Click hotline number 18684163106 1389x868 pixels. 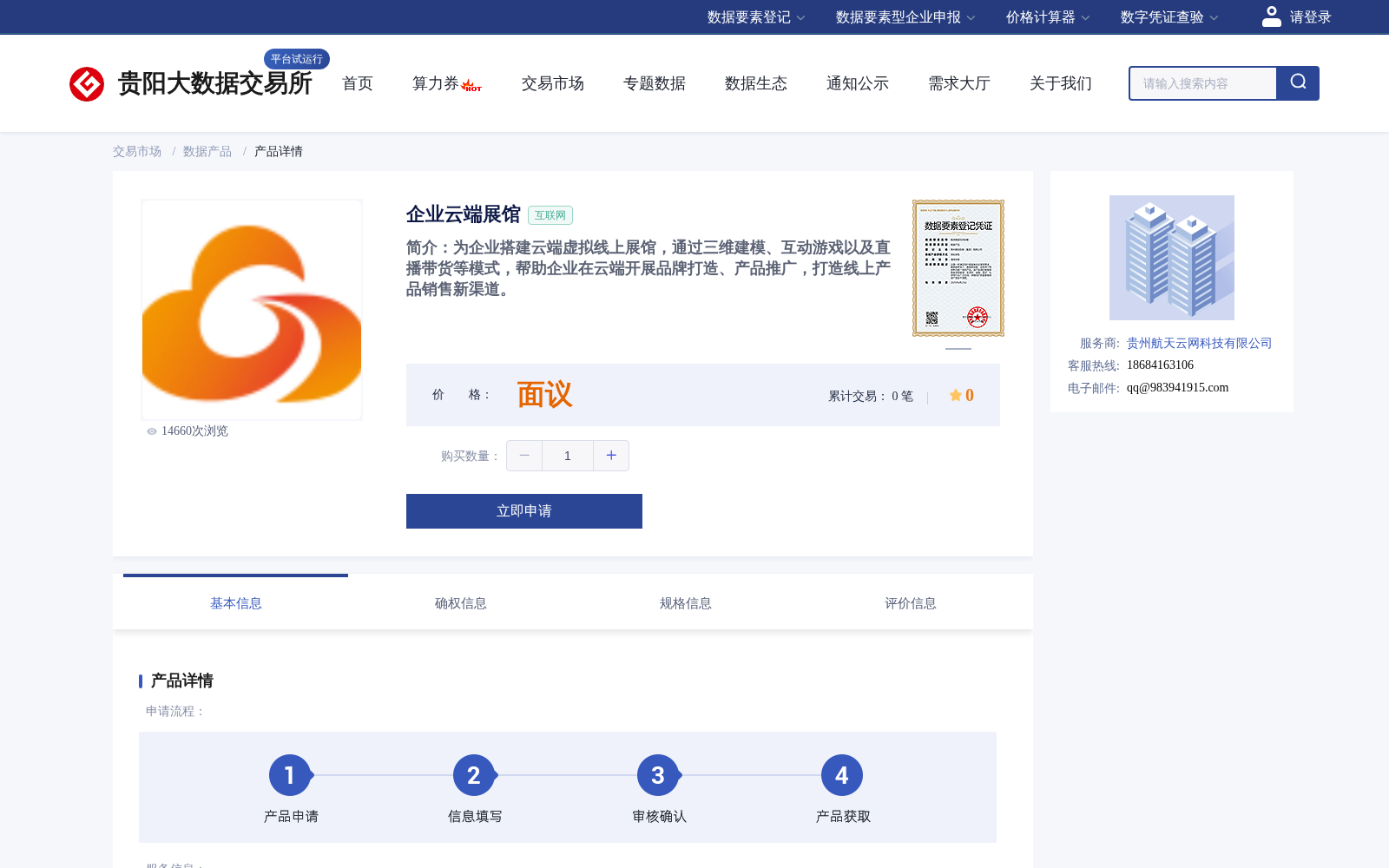click(1160, 365)
